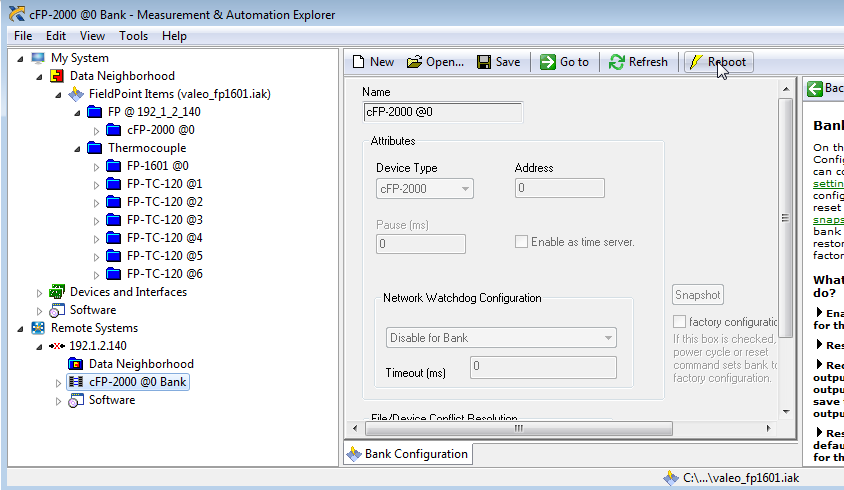Select the Bank Configuration tab
Screen dimensions: 844x490
(408, 454)
